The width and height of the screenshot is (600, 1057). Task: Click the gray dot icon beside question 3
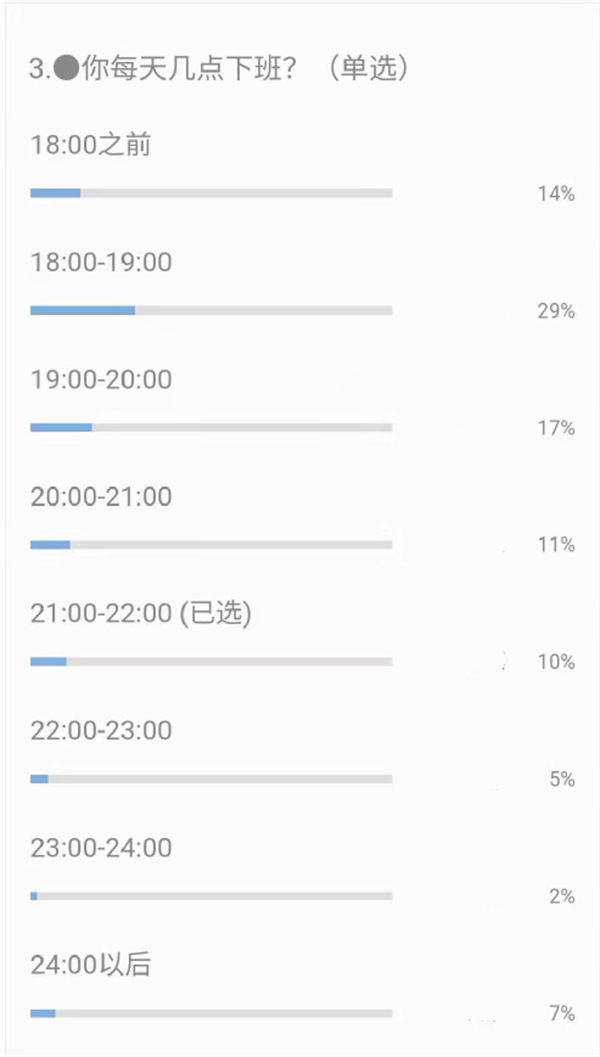click(67, 68)
